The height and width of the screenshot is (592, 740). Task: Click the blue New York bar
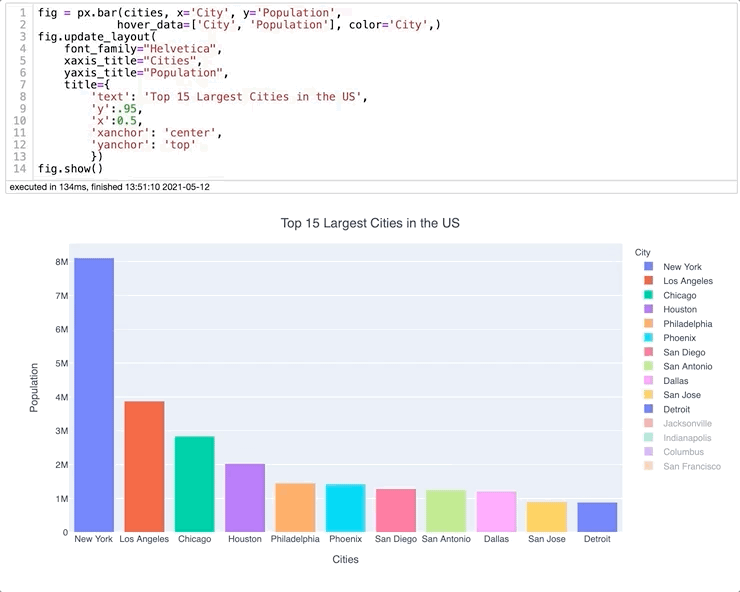[94, 395]
